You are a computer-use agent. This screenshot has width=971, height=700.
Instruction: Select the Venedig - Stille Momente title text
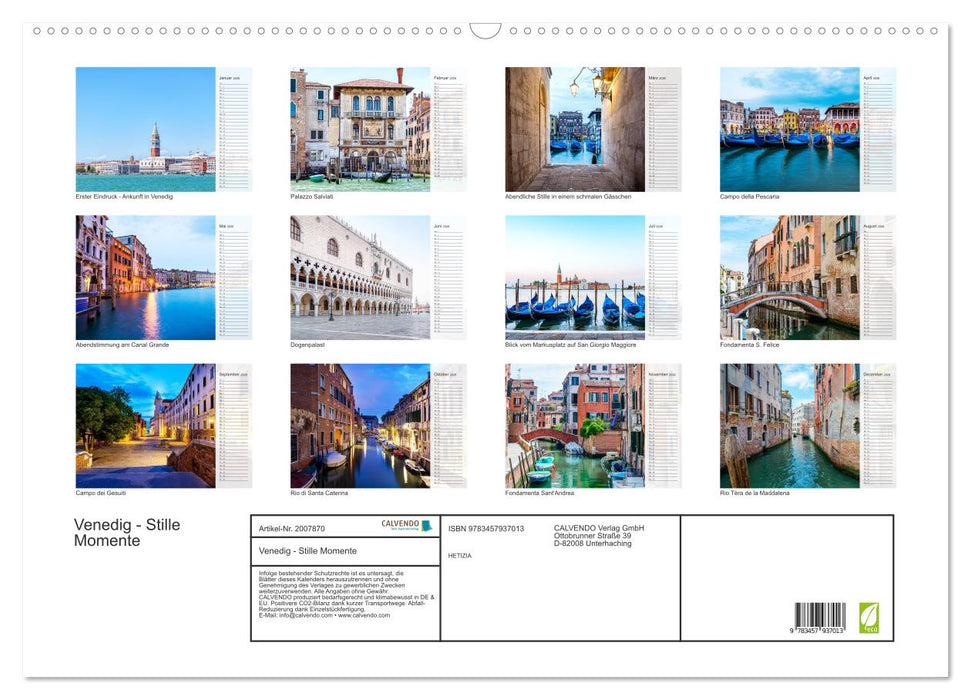[x=126, y=531]
